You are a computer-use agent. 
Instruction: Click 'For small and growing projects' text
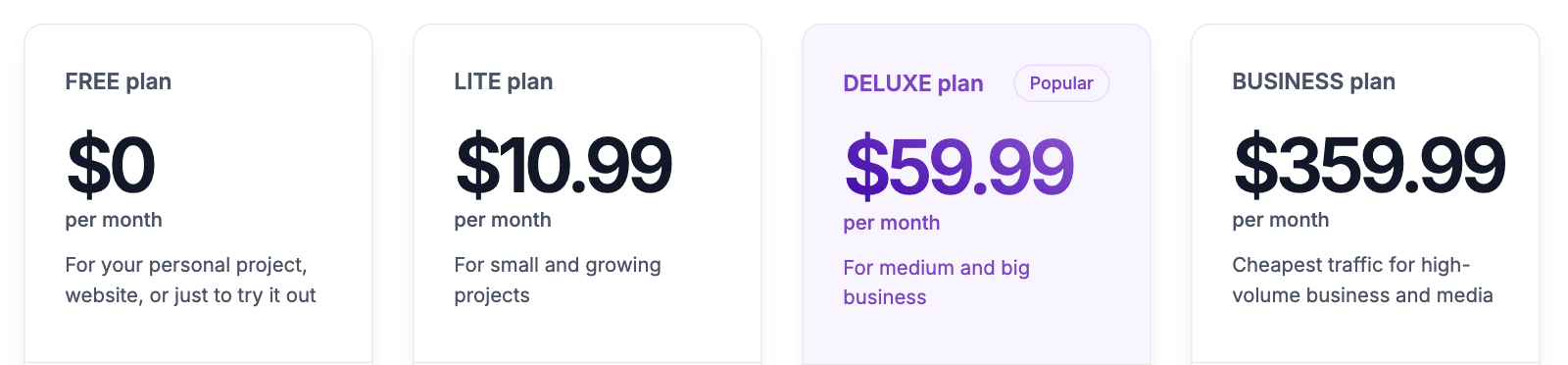coord(557,280)
